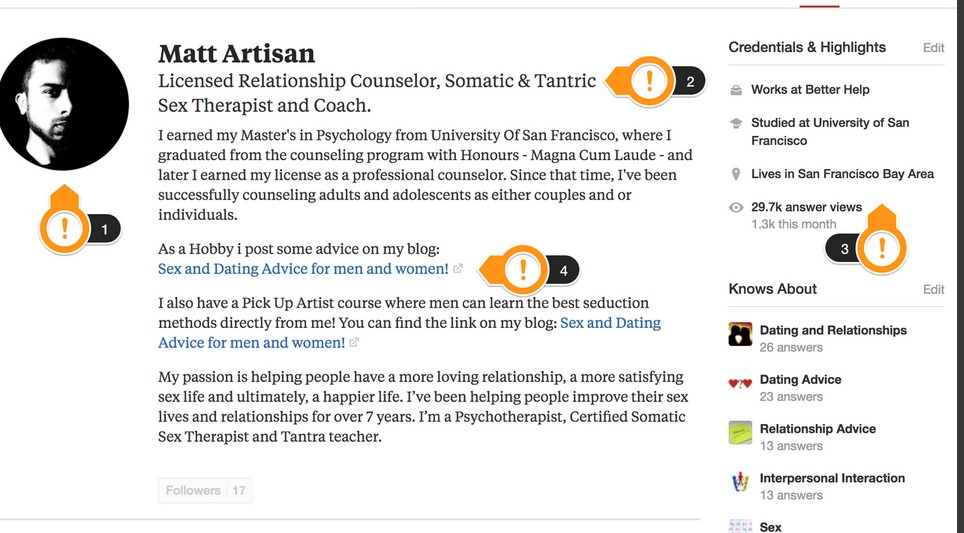Open first Sex and Dating Advice blog link
The width and height of the screenshot is (964, 533).
[304, 269]
